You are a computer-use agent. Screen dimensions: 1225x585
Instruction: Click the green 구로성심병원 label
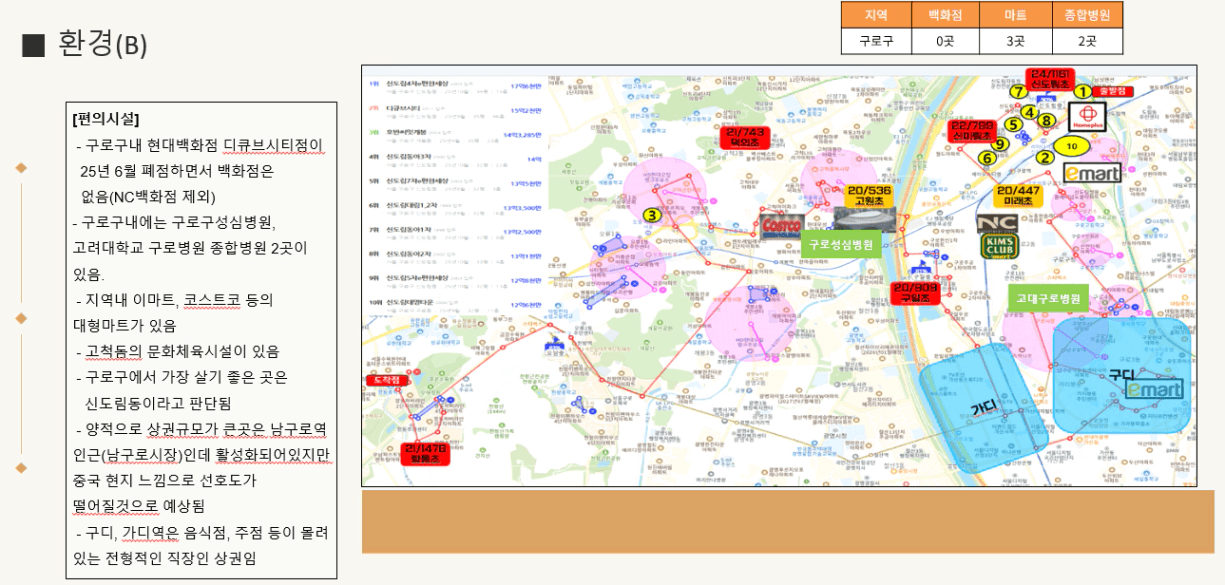[x=840, y=244]
